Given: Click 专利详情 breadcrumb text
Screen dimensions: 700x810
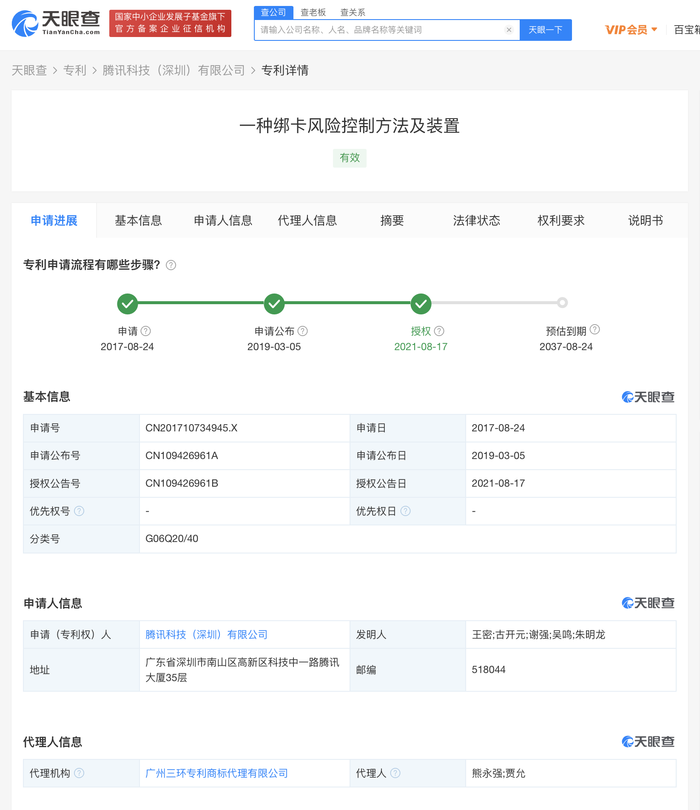Looking at the screenshot, I should 285,70.
